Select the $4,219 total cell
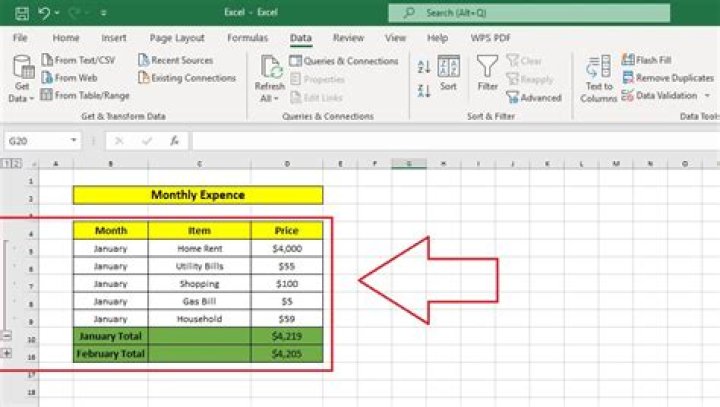Image resolution: width=720 pixels, height=407 pixels. [x=287, y=336]
